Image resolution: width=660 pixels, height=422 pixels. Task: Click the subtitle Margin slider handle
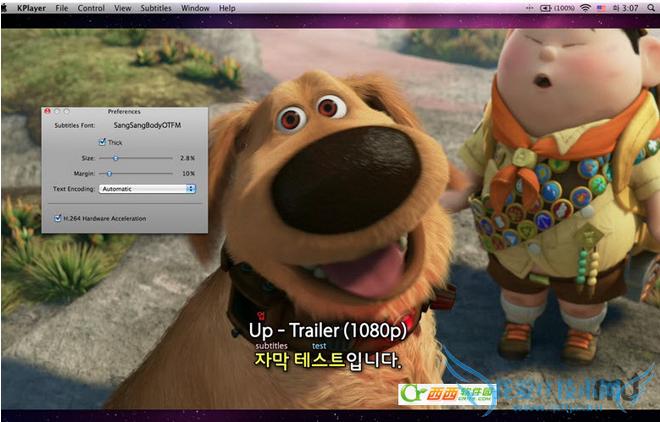click(108, 173)
